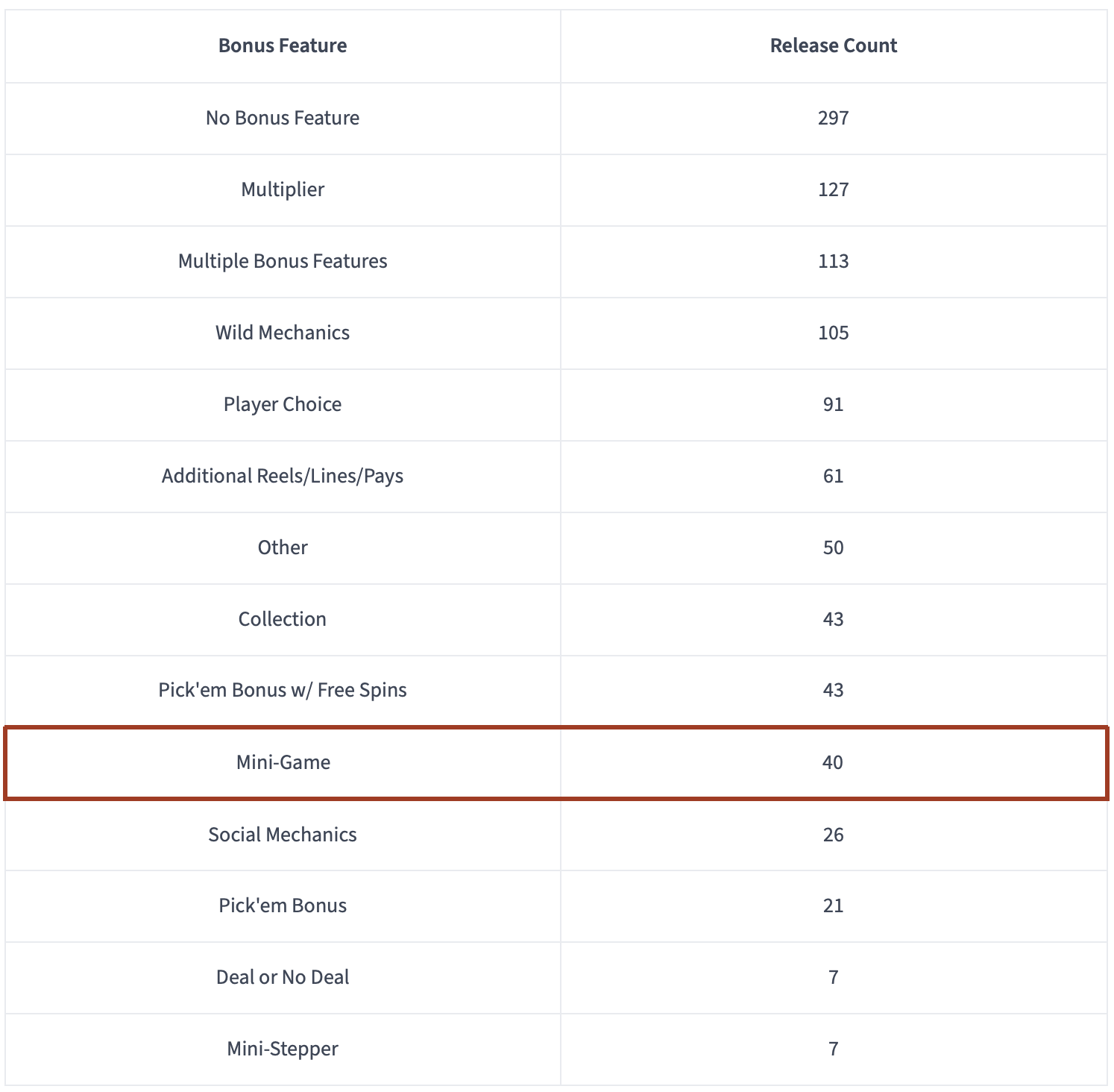The width and height of the screenshot is (1114, 1092).
Task: Select the Additional Reels/Lines/Pays cell
Action: pos(283,476)
